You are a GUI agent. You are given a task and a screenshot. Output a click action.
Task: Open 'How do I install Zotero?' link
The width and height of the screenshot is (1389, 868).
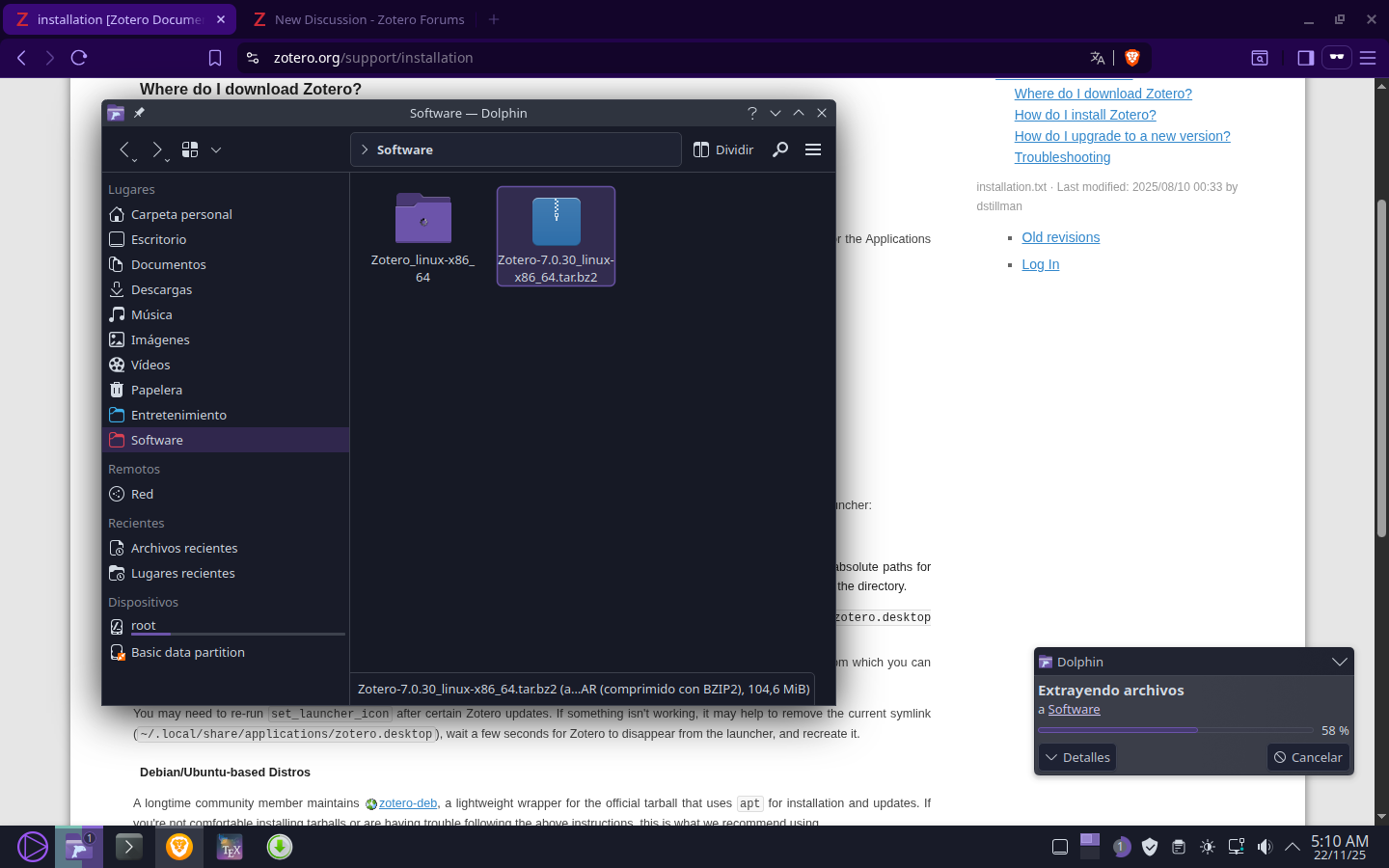tap(1085, 115)
